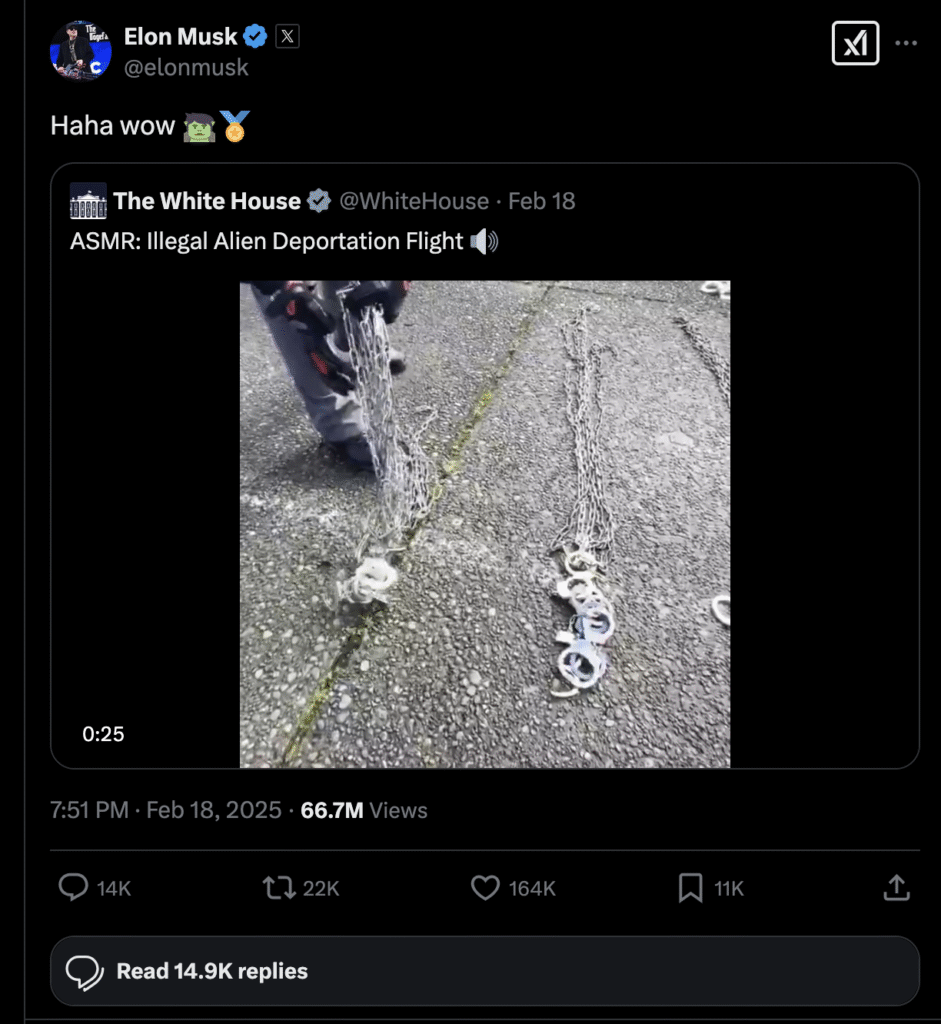Click the White House gray verified badge

coord(319,201)
